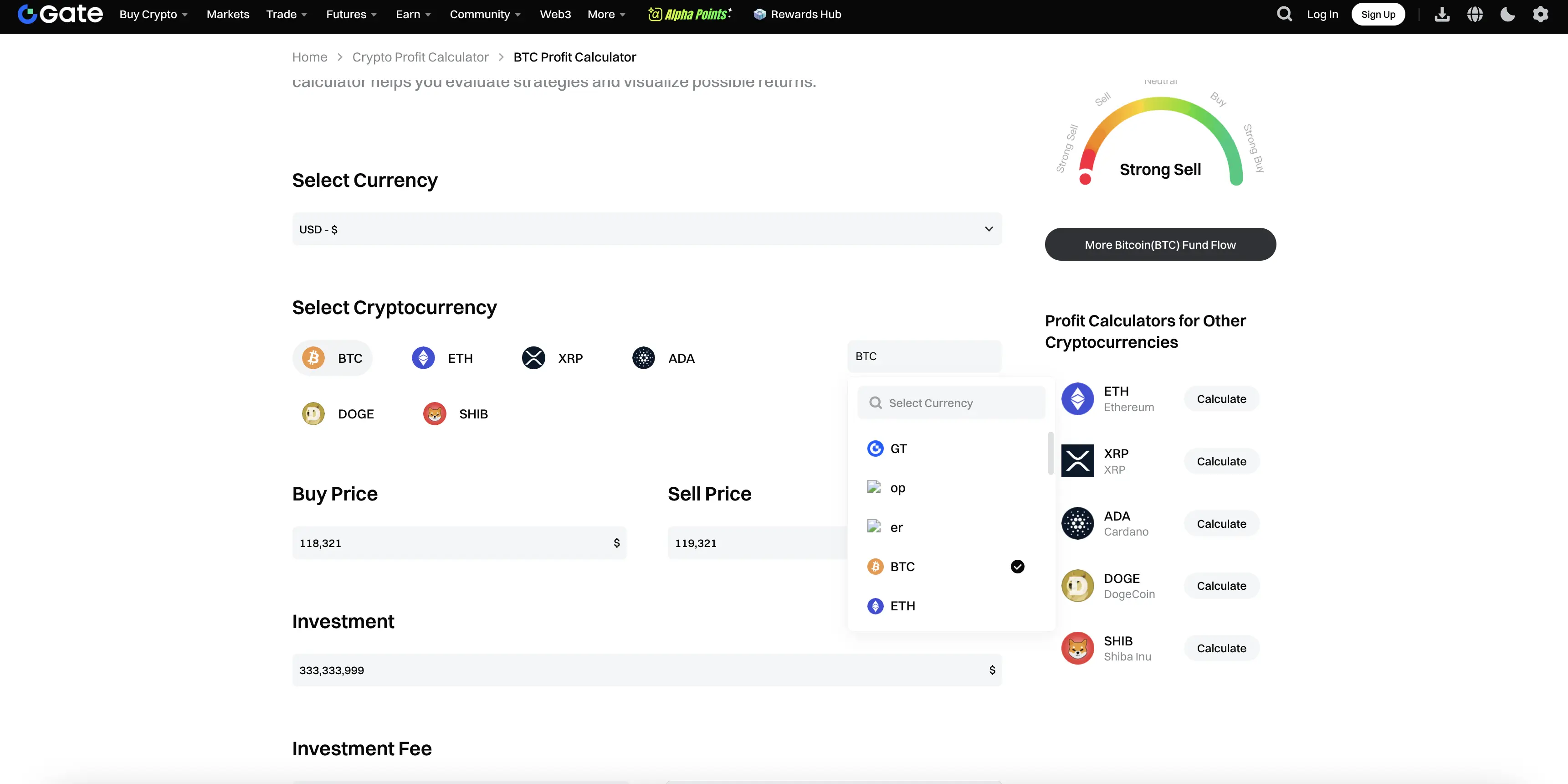Select the Ethereum icon in quick picks
The height and width of the screenshot is (784, 1568).
(423, 357)
